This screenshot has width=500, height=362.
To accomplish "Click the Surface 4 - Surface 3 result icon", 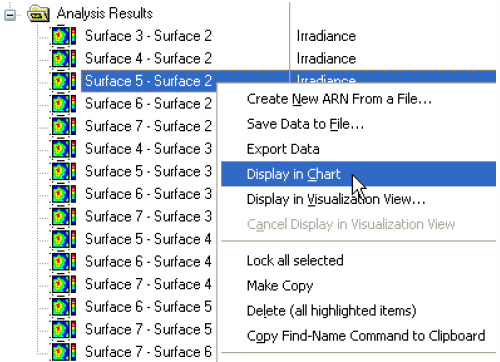I will click(x=64, y=149).
